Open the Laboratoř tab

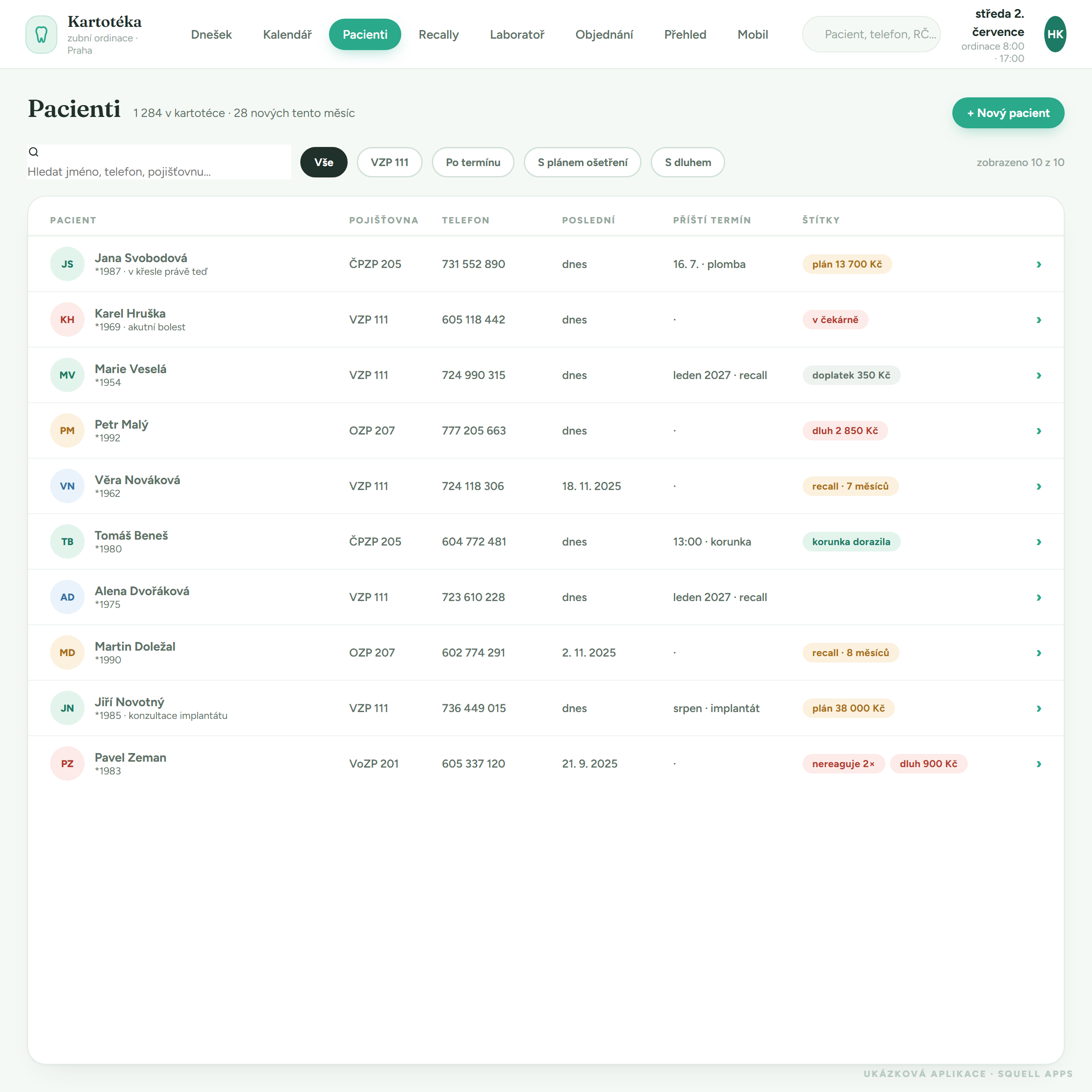pyautogui.click(x=516, y=35)
